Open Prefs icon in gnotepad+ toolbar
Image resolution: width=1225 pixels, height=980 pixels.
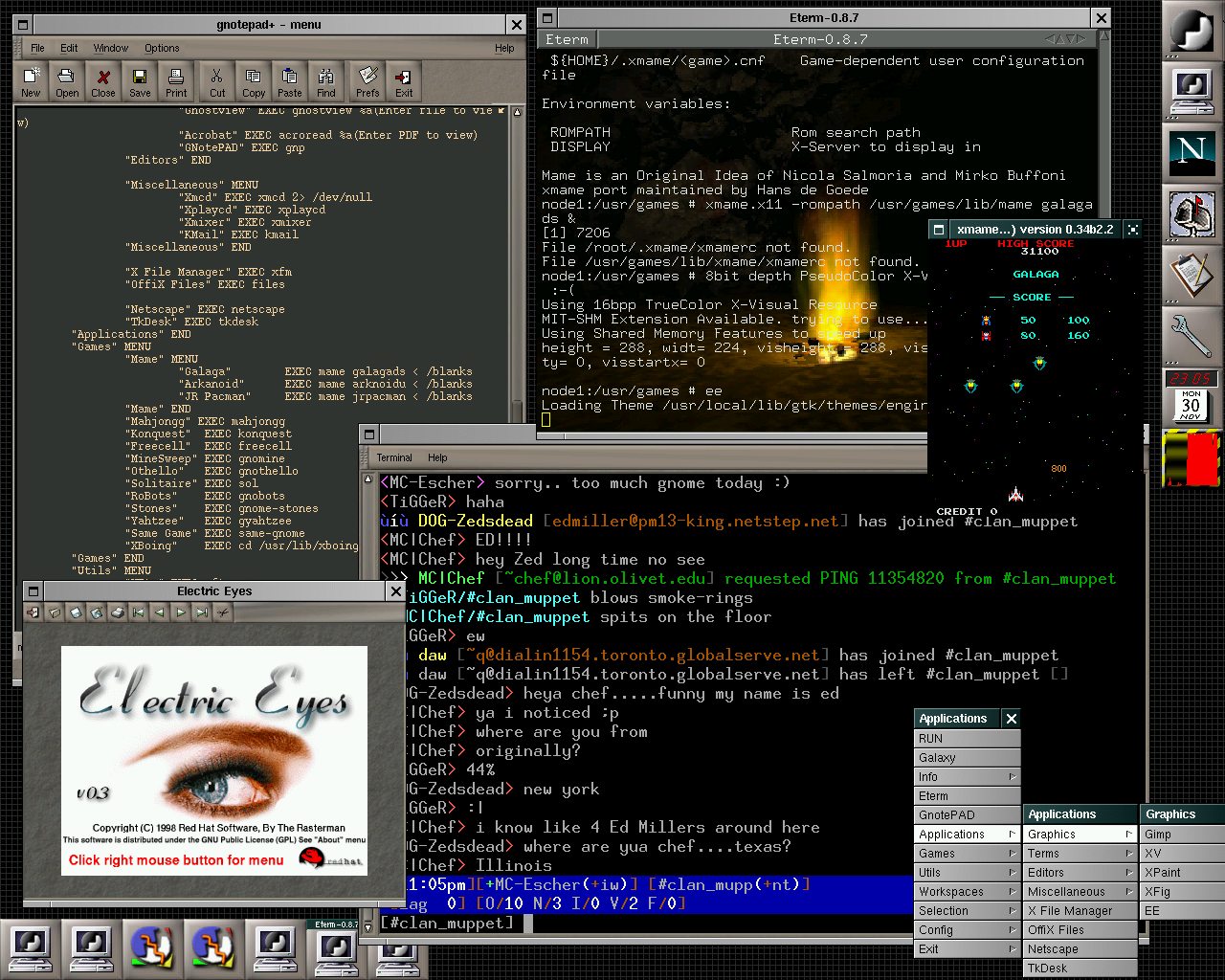[367, 81]
